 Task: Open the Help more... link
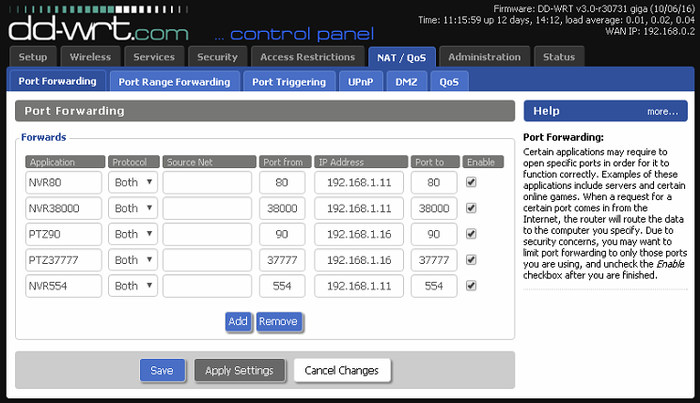point(662,112)
